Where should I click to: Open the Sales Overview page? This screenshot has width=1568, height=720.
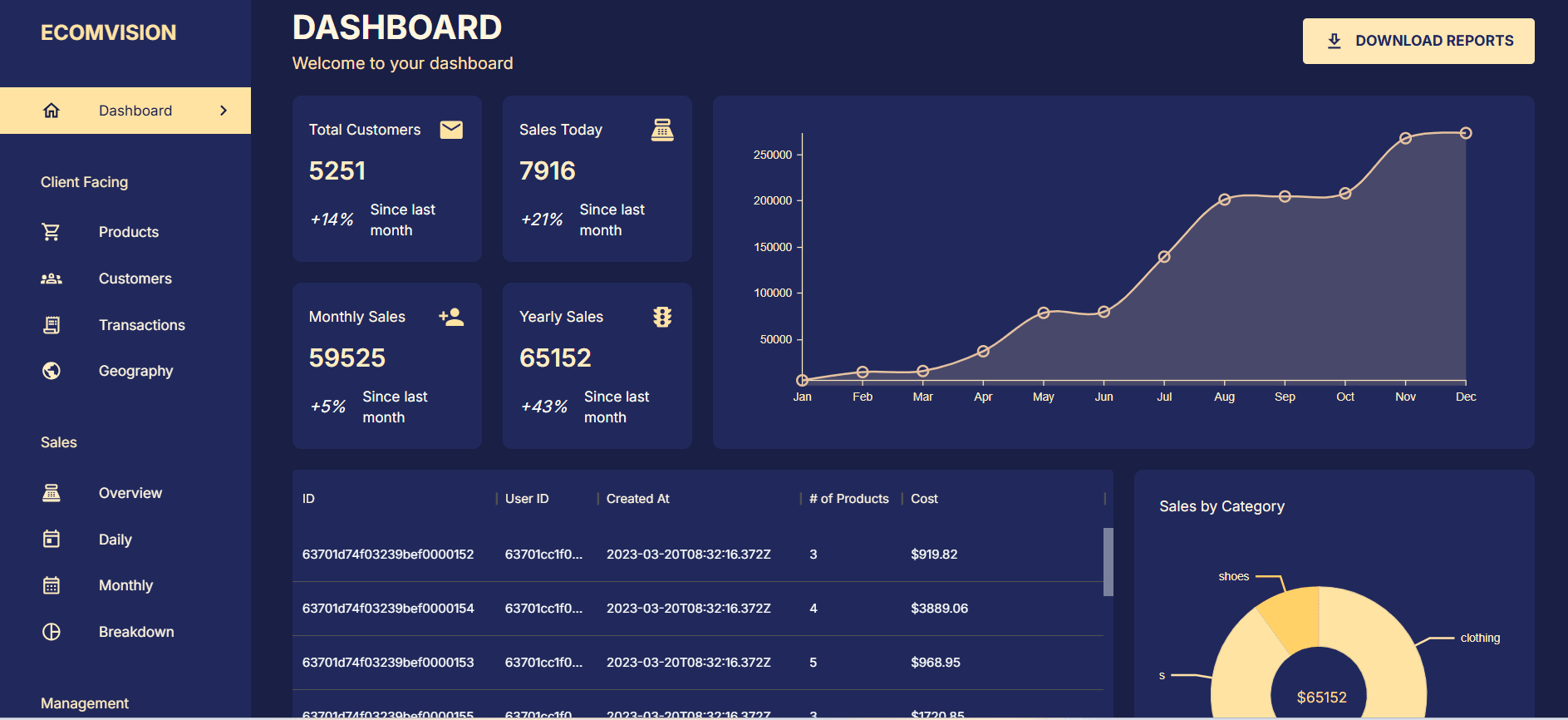[125, 493]
